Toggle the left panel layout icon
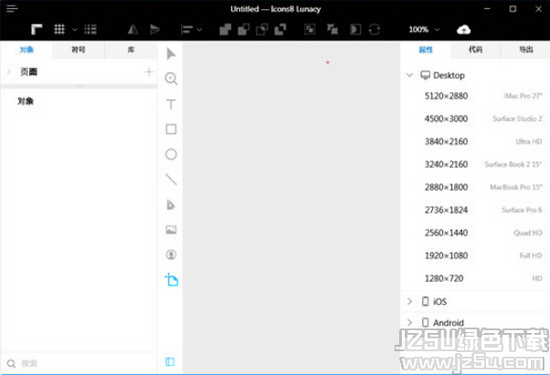The image size is (550, 375). pyautogui.click(x=170, y=362)
